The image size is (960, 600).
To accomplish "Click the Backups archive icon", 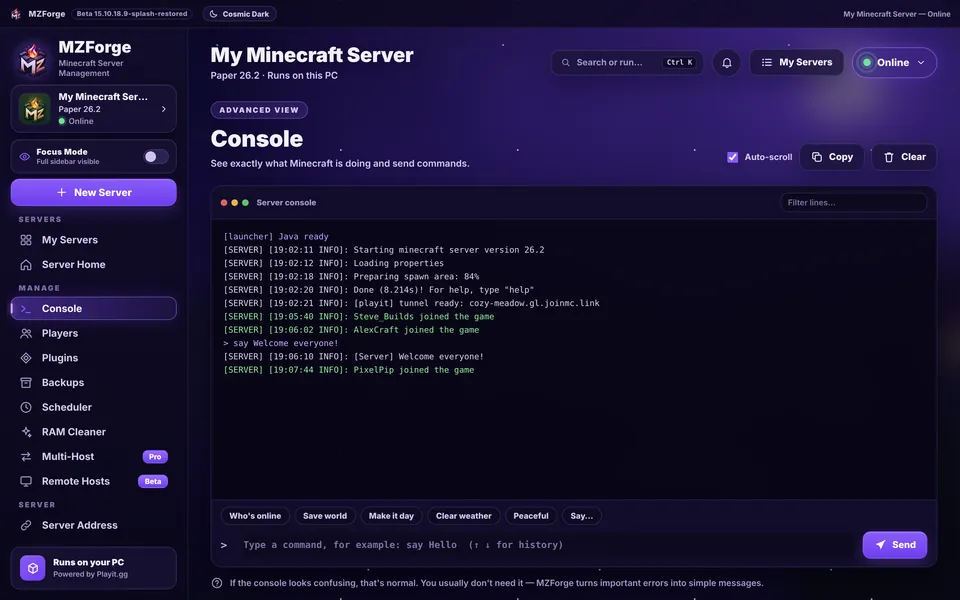I will click(x=26, y=383).
